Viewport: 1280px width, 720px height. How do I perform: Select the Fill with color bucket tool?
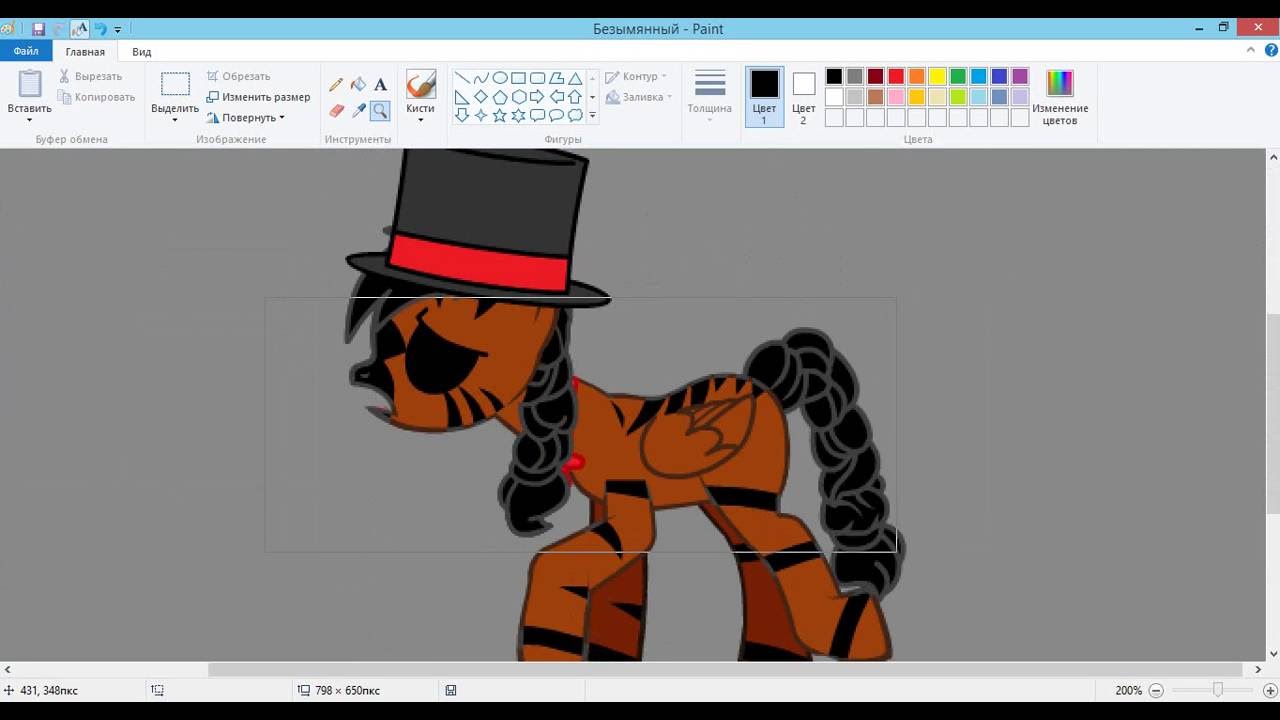tap(358, 85)
